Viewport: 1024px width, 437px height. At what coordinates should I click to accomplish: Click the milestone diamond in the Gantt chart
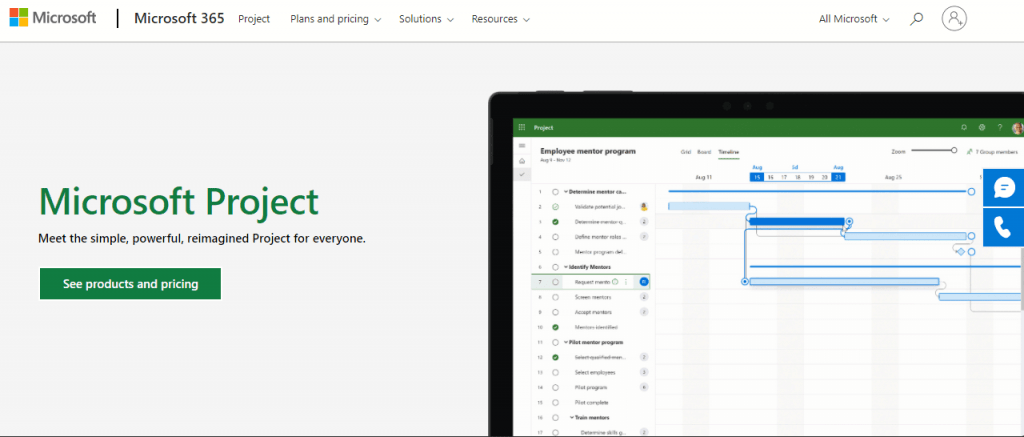961,251
